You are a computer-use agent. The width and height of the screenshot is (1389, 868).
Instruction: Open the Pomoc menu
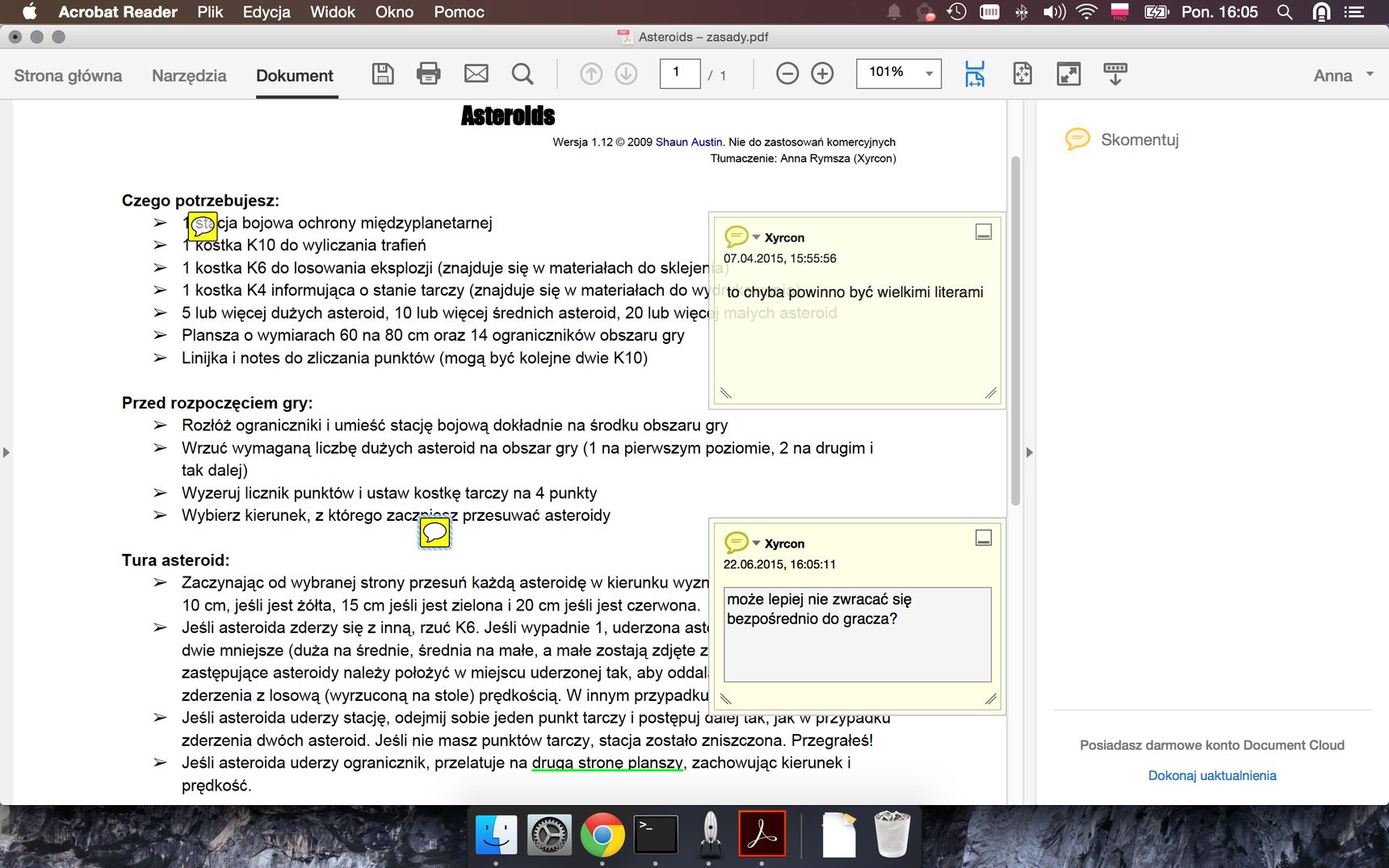point(459,12)
